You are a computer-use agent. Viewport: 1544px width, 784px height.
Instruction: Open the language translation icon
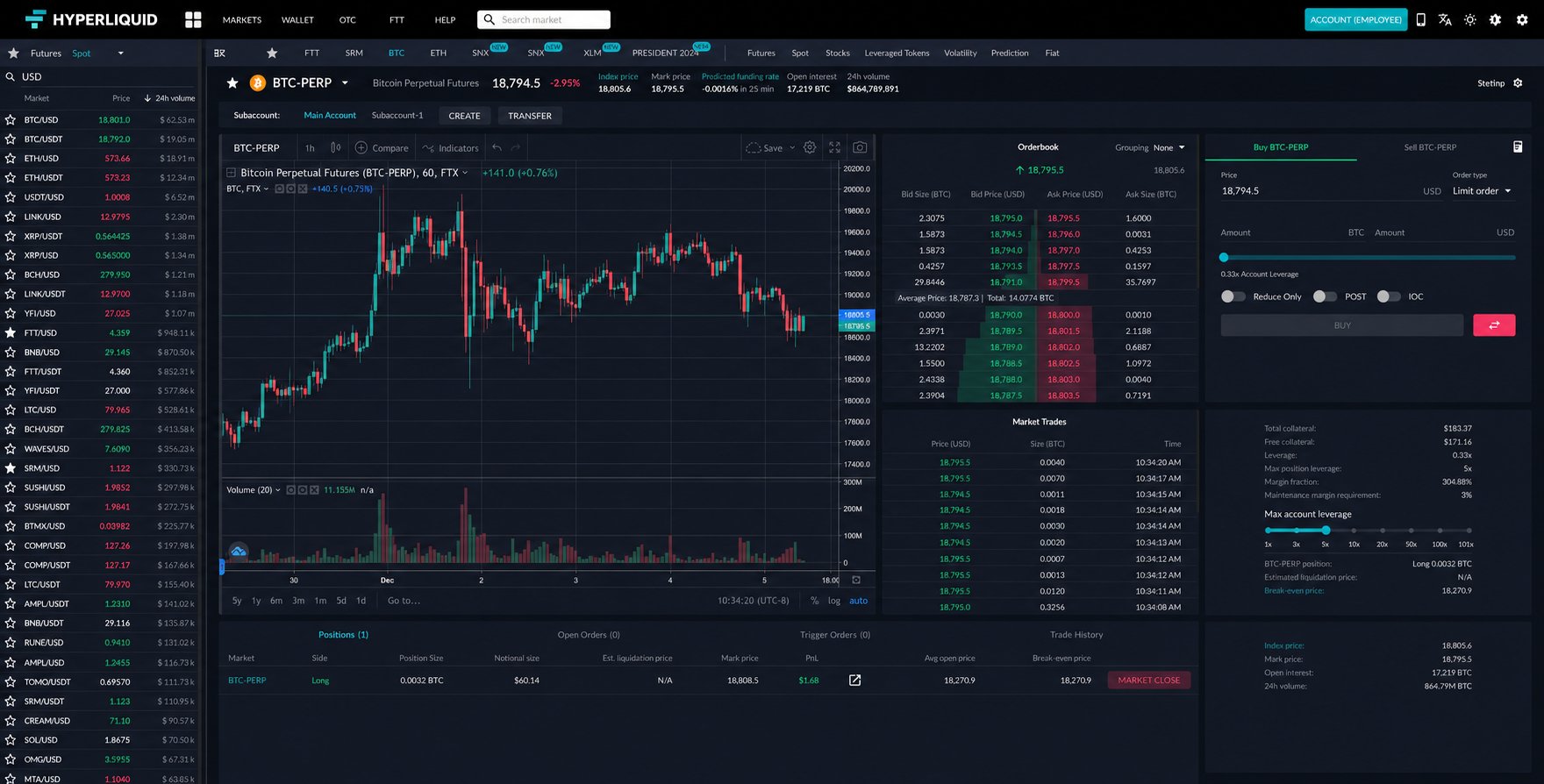pyautogui.click(x=1445, y=19)
